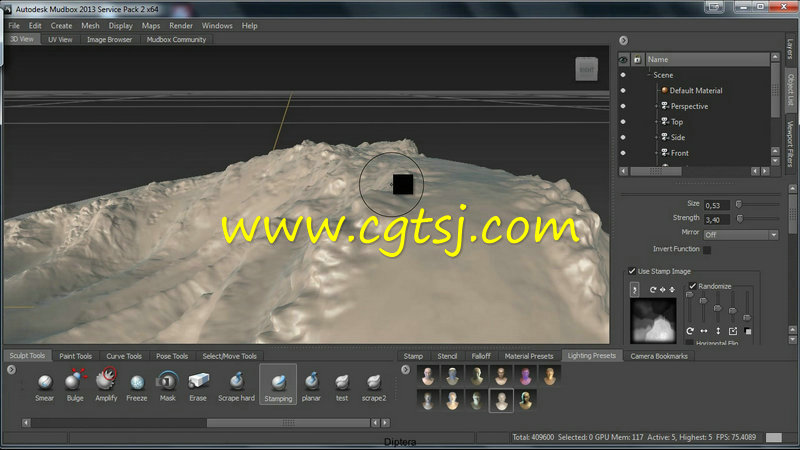Toggle visibility of Top camera

click(623, 121)
